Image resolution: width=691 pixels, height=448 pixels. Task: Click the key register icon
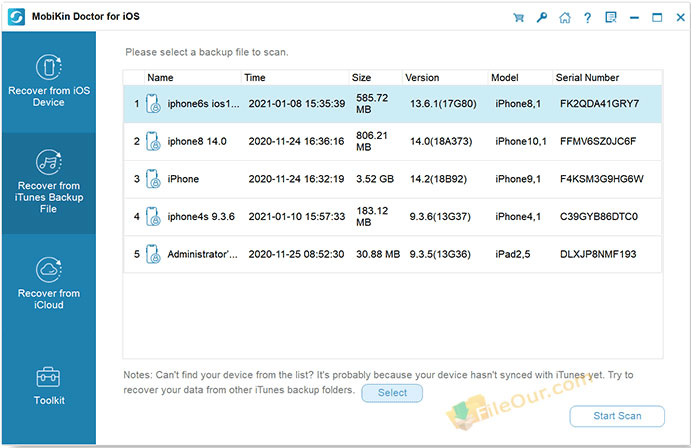pos(542,18)
